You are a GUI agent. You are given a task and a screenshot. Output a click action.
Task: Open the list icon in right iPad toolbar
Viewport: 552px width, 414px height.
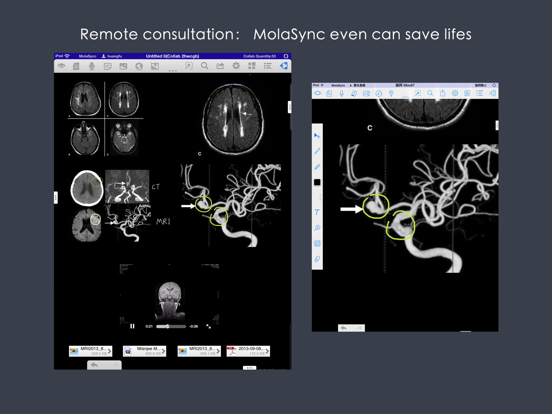coord(479,93)
